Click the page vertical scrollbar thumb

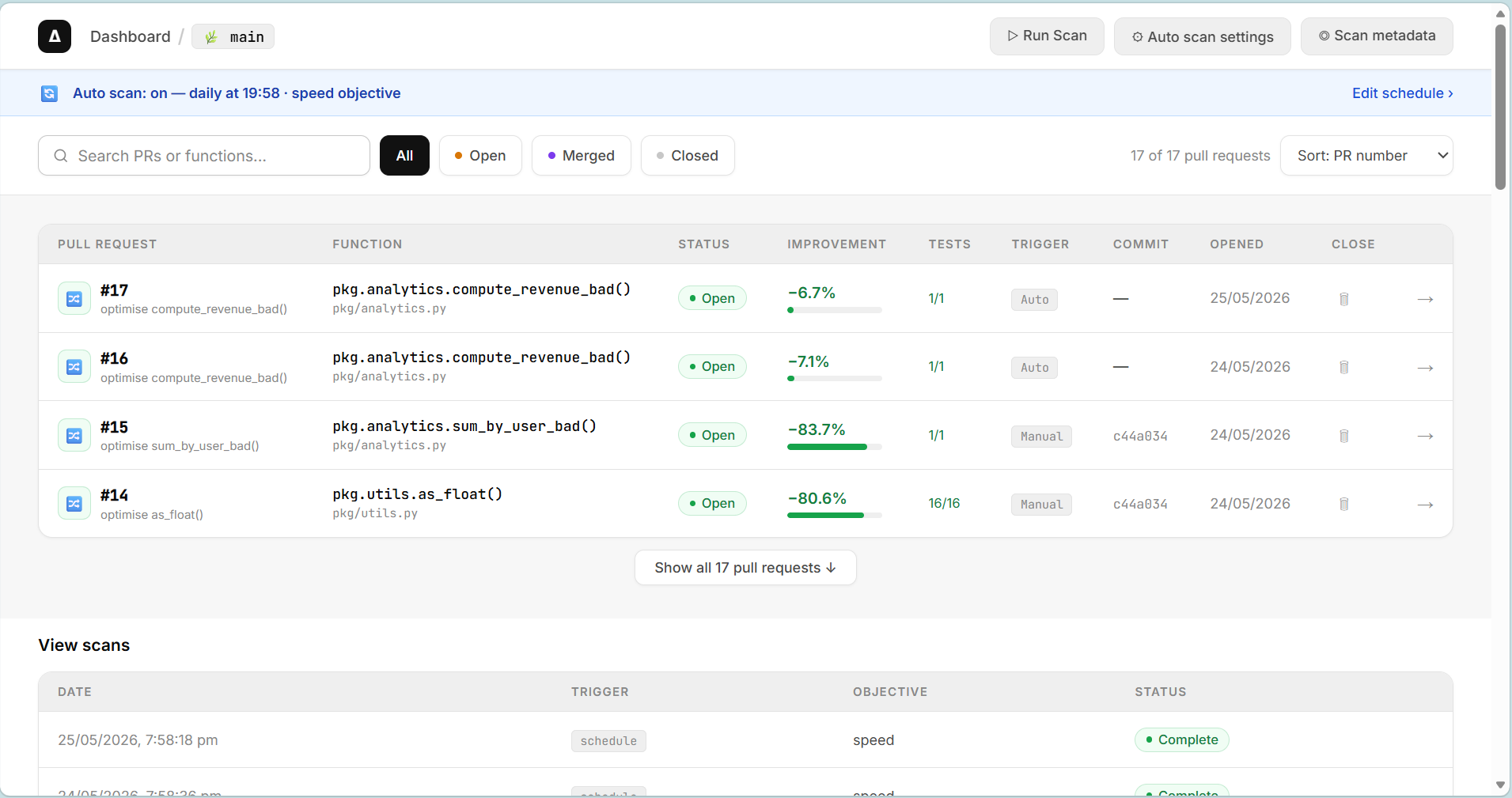[1500, 107]
